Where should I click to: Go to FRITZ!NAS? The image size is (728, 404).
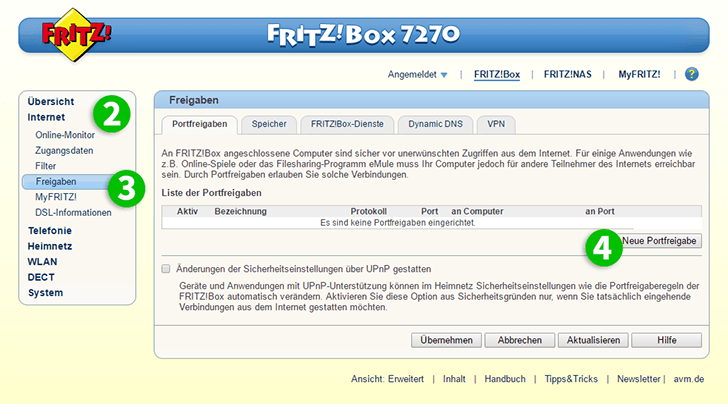tap(567, 74)
